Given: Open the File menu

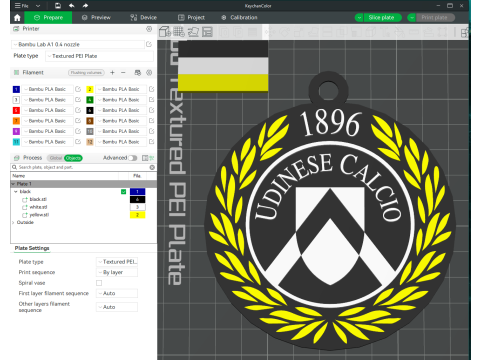Looking at the screenshot, I should [22, 6].
